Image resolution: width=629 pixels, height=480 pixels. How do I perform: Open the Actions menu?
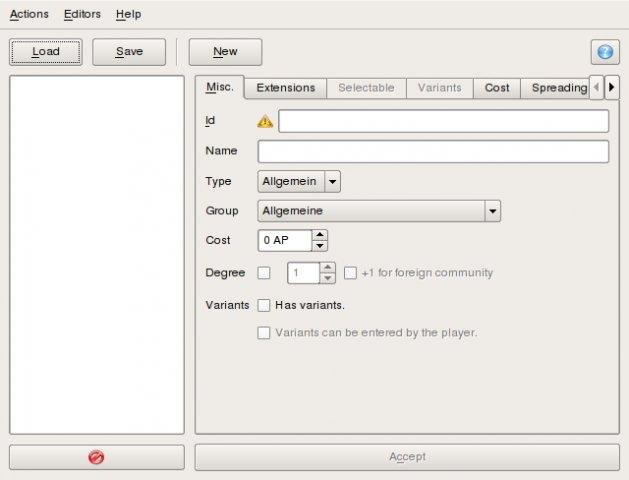pyautogui.click(x=29, y=14)
